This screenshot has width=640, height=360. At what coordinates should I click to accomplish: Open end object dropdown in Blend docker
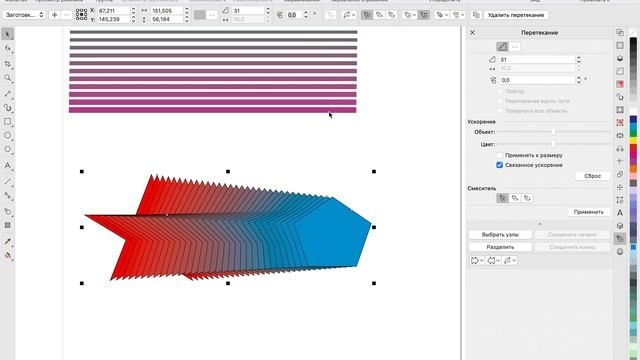[x=493, y=260]
